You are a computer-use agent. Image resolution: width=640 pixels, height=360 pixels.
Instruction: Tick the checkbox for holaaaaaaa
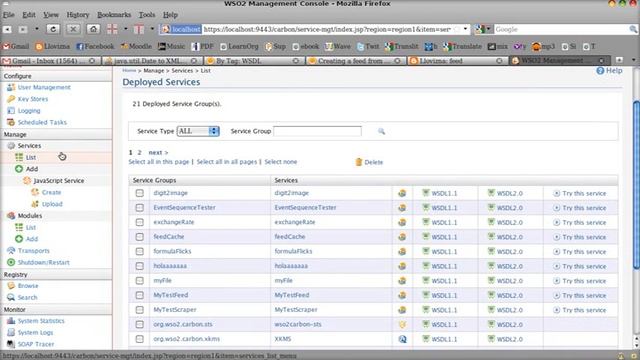[x=140, y=266]
